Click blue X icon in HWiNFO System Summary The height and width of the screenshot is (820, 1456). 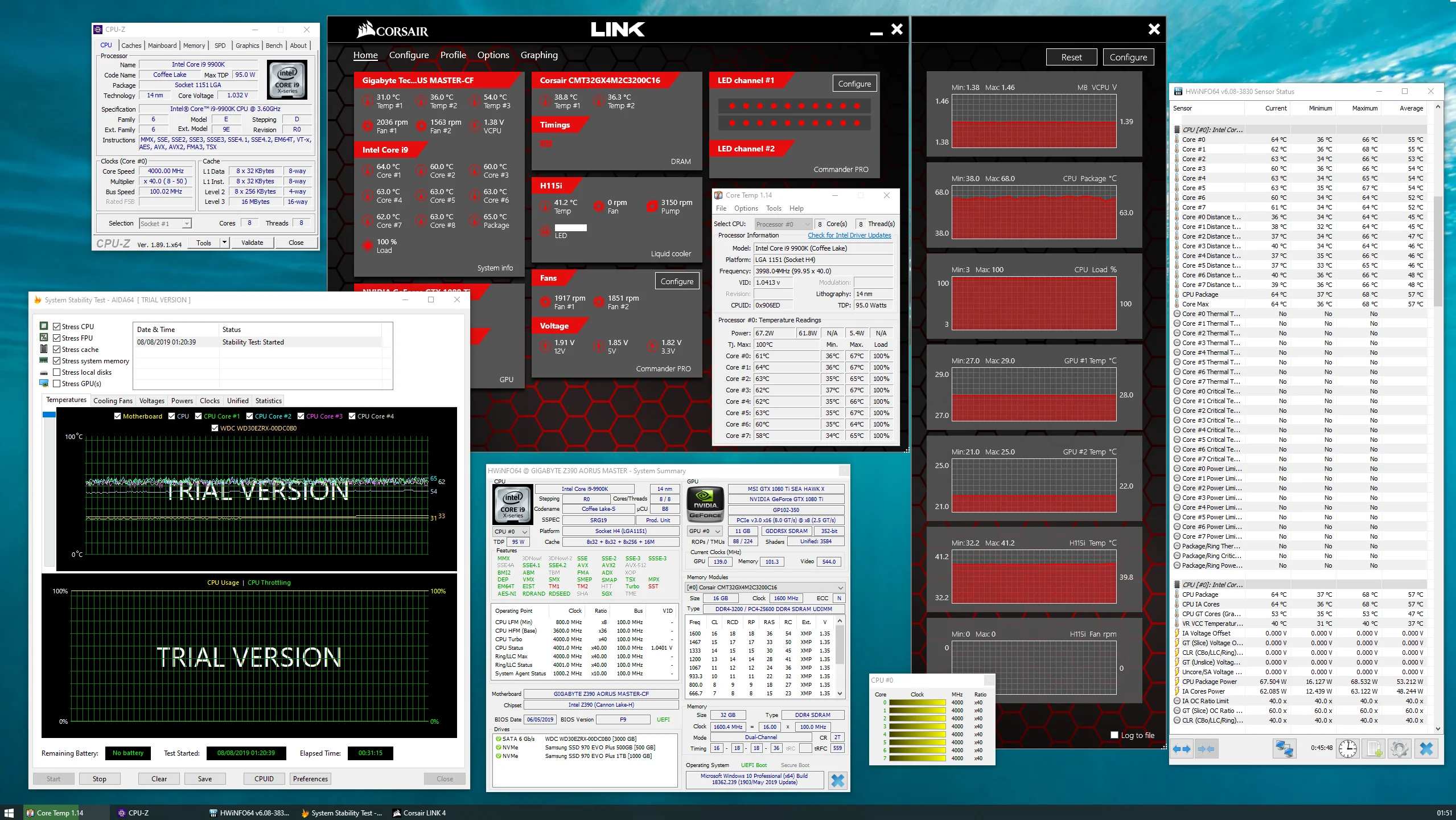point(838,780)
